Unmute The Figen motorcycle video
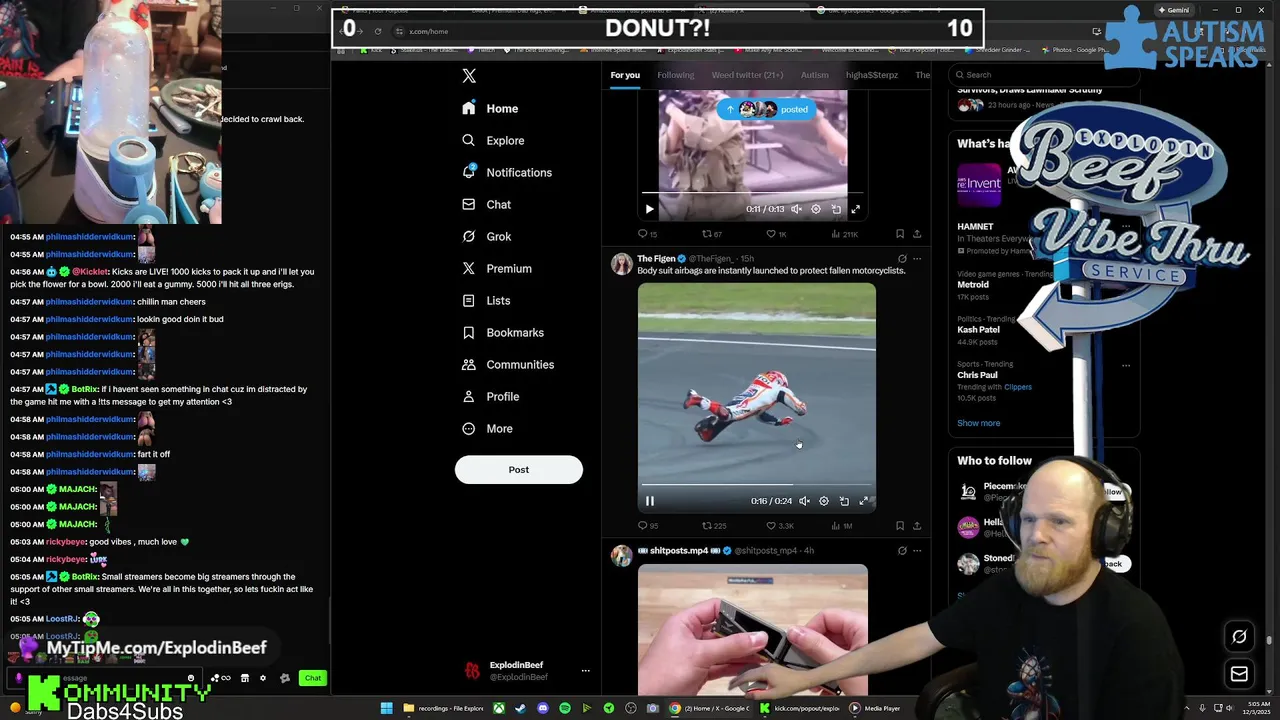 pyautogui.click(x=804, y=501)
